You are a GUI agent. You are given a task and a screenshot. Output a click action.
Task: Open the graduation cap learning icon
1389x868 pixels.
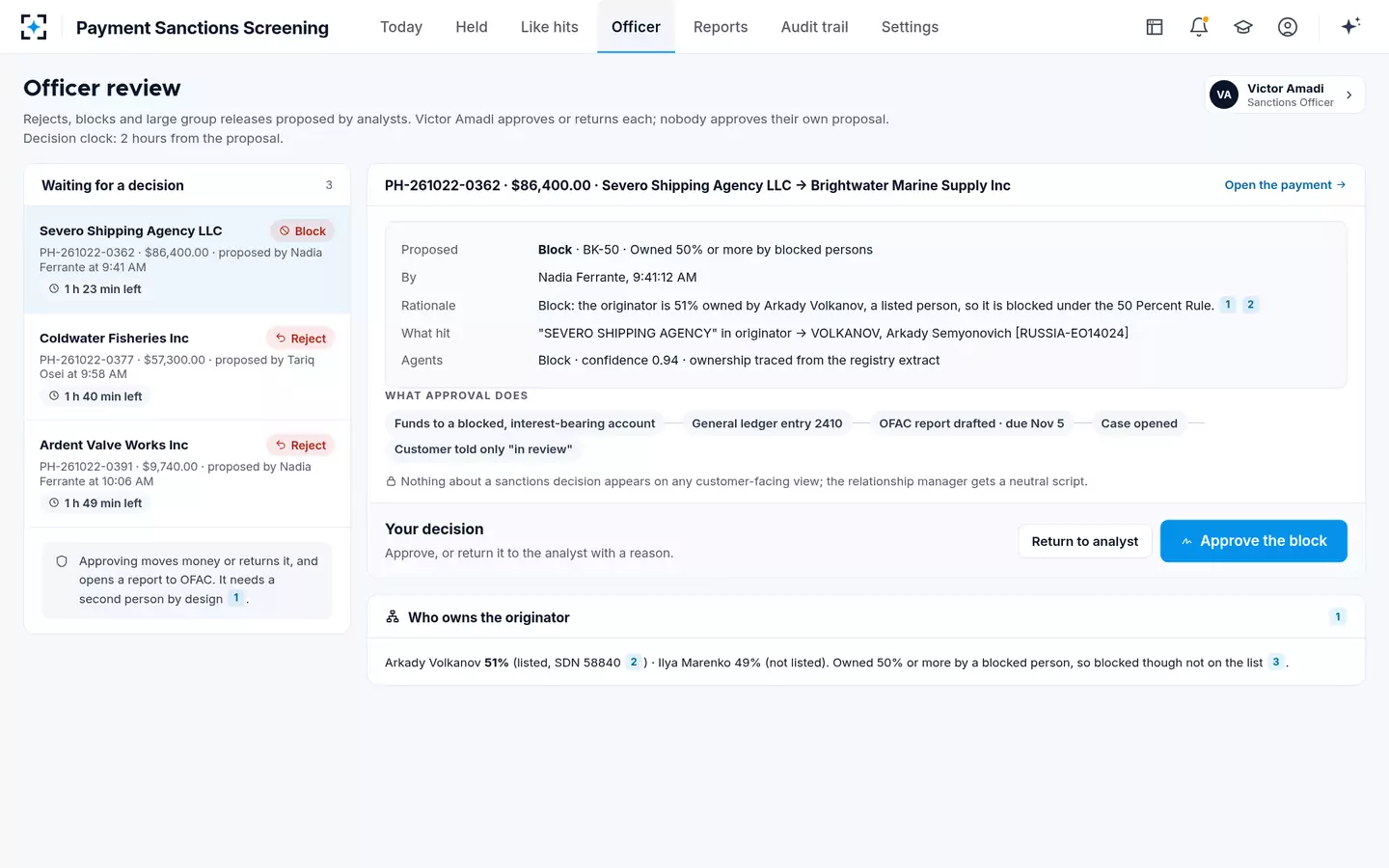point(1243,27)
